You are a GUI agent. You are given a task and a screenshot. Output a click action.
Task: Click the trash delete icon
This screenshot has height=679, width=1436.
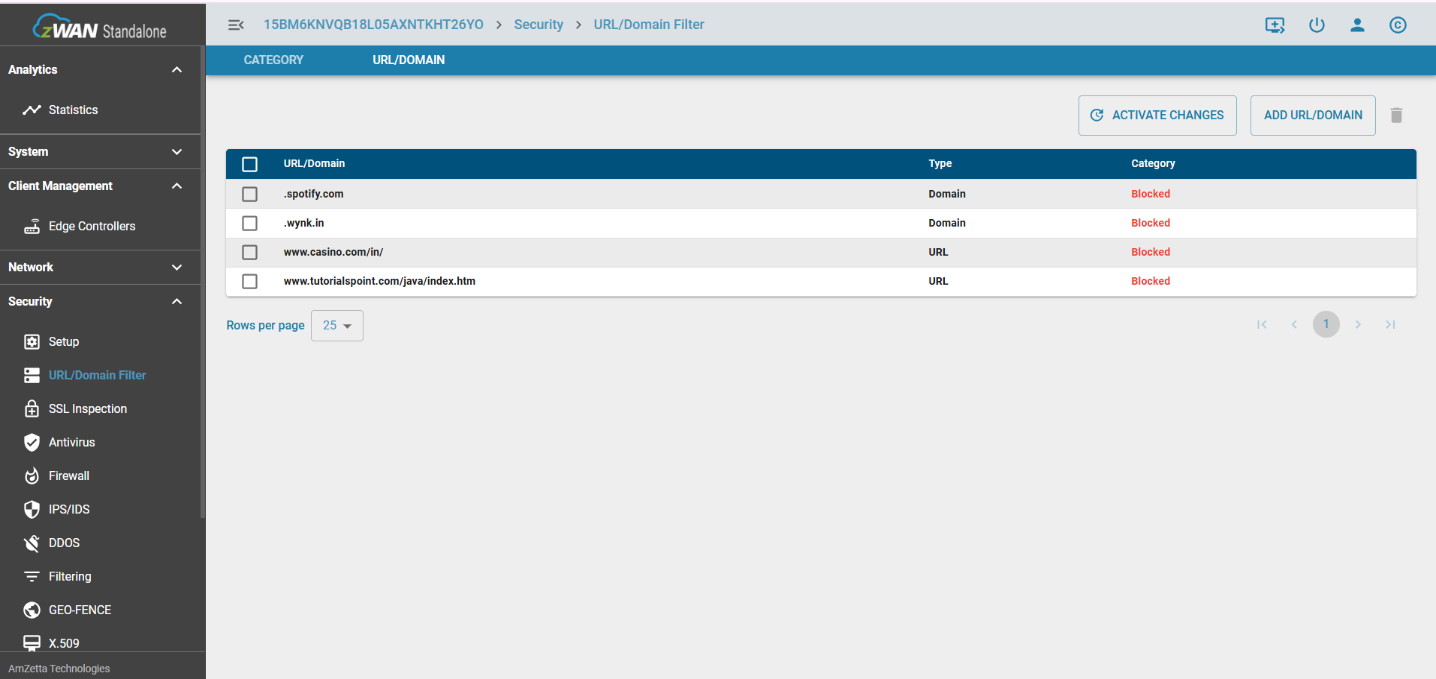1397,115
